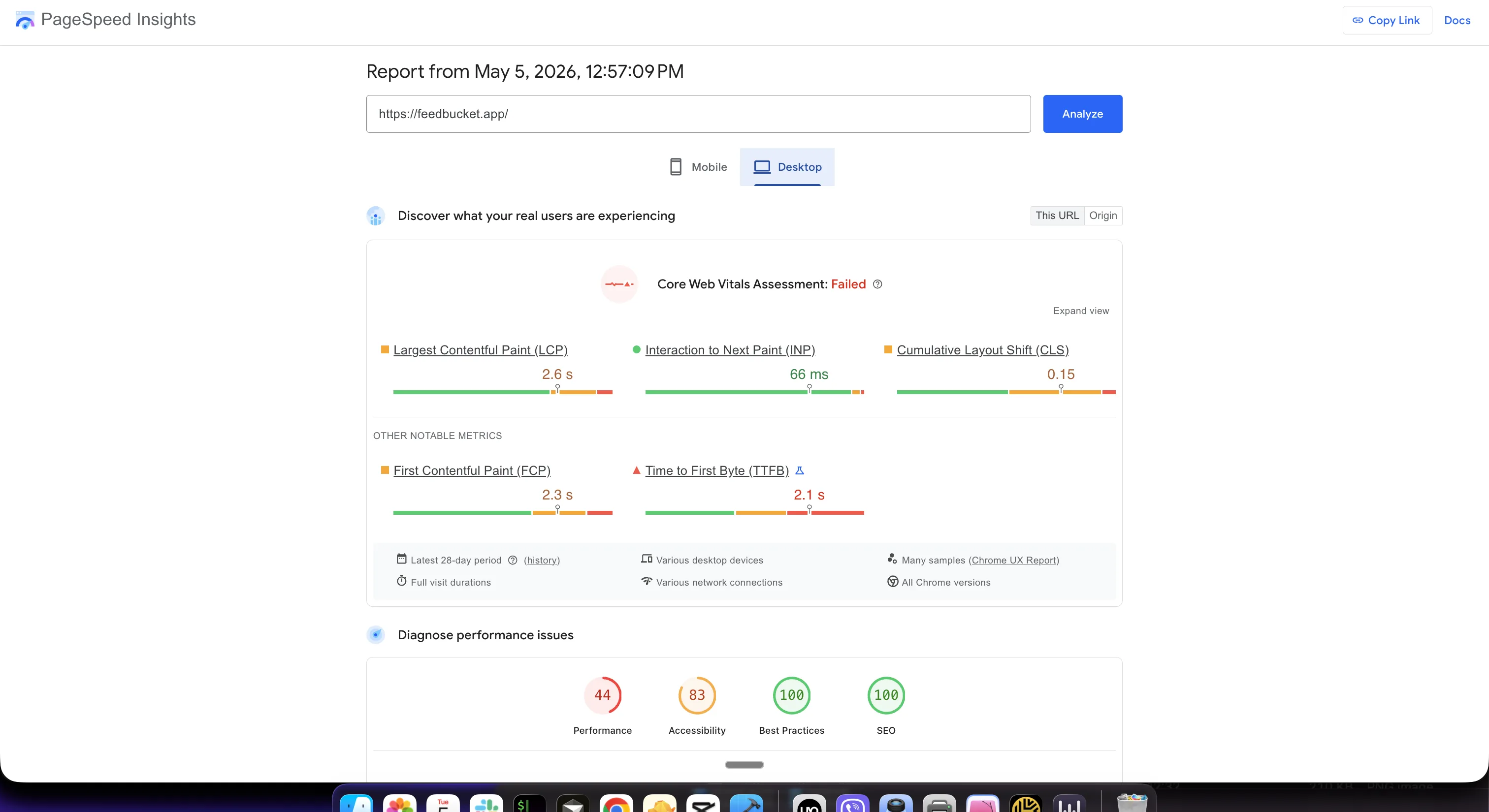Click the red triangle marker beside TTFB
This screenshot has height=812, width=1489.
(x=636, y=470)
